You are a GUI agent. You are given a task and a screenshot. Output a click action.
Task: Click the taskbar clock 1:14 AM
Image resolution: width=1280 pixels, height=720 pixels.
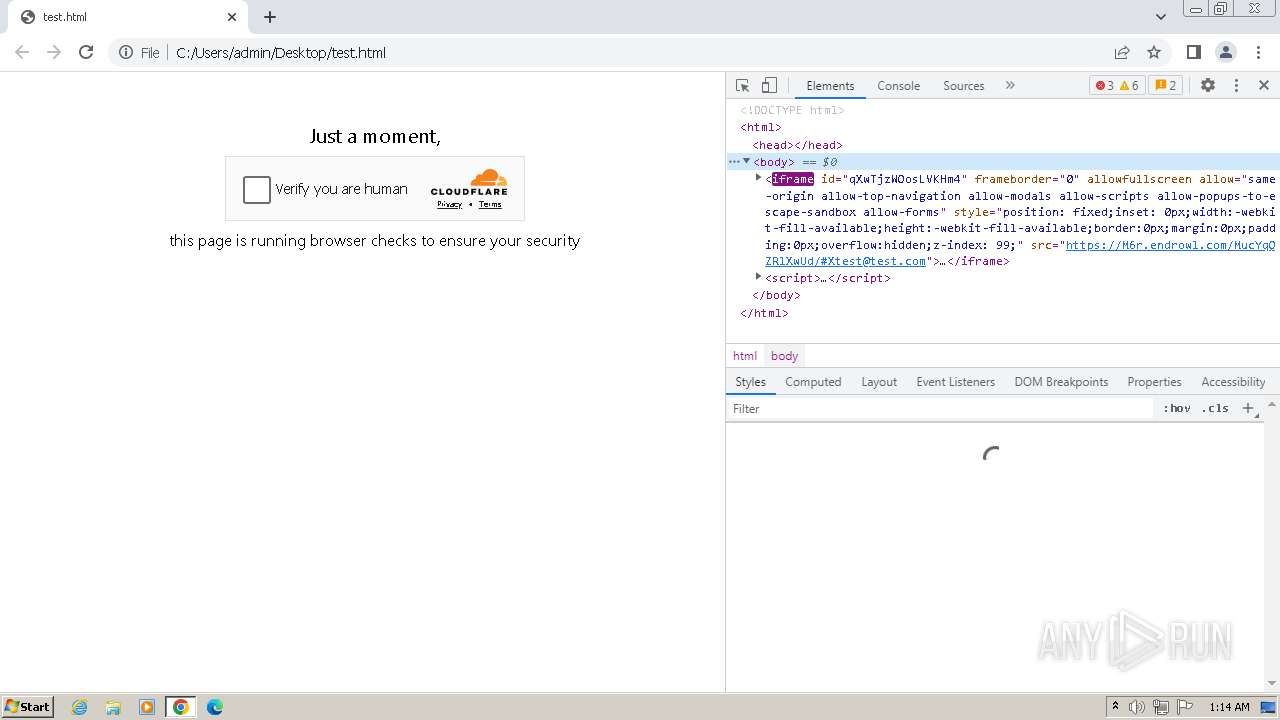click(1229, 707)
